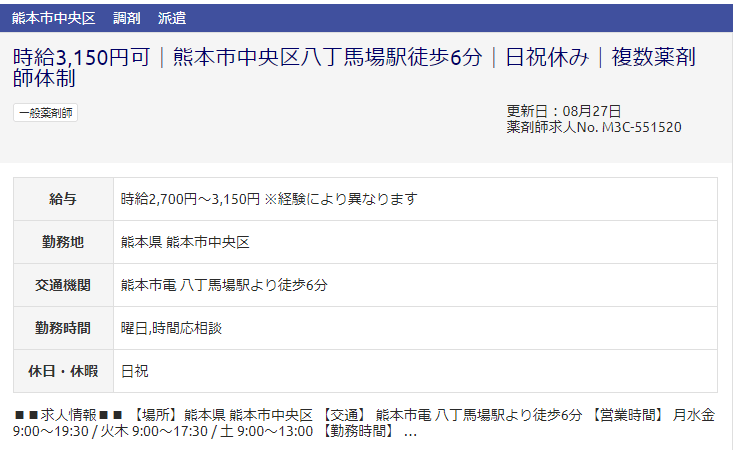Click the 交通機関 row header cell
Image resolution: width=734 pixels, height=450 pixels.
coord(63,285)
